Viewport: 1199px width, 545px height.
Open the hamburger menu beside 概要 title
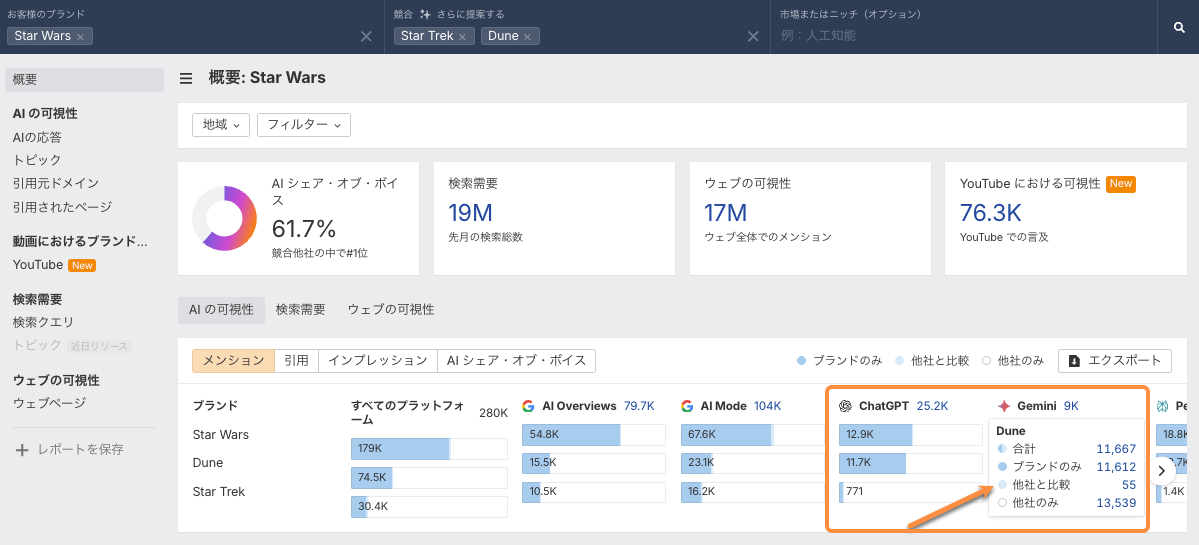186,78
